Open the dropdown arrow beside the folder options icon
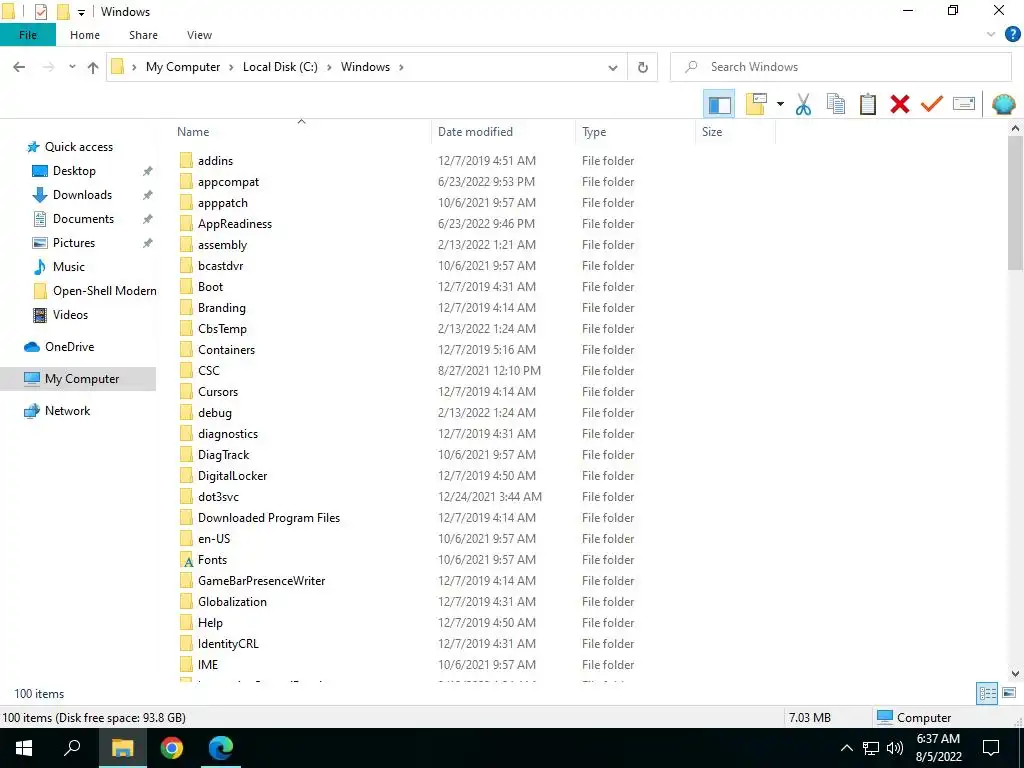The image size is (1024, 768). 780,104
